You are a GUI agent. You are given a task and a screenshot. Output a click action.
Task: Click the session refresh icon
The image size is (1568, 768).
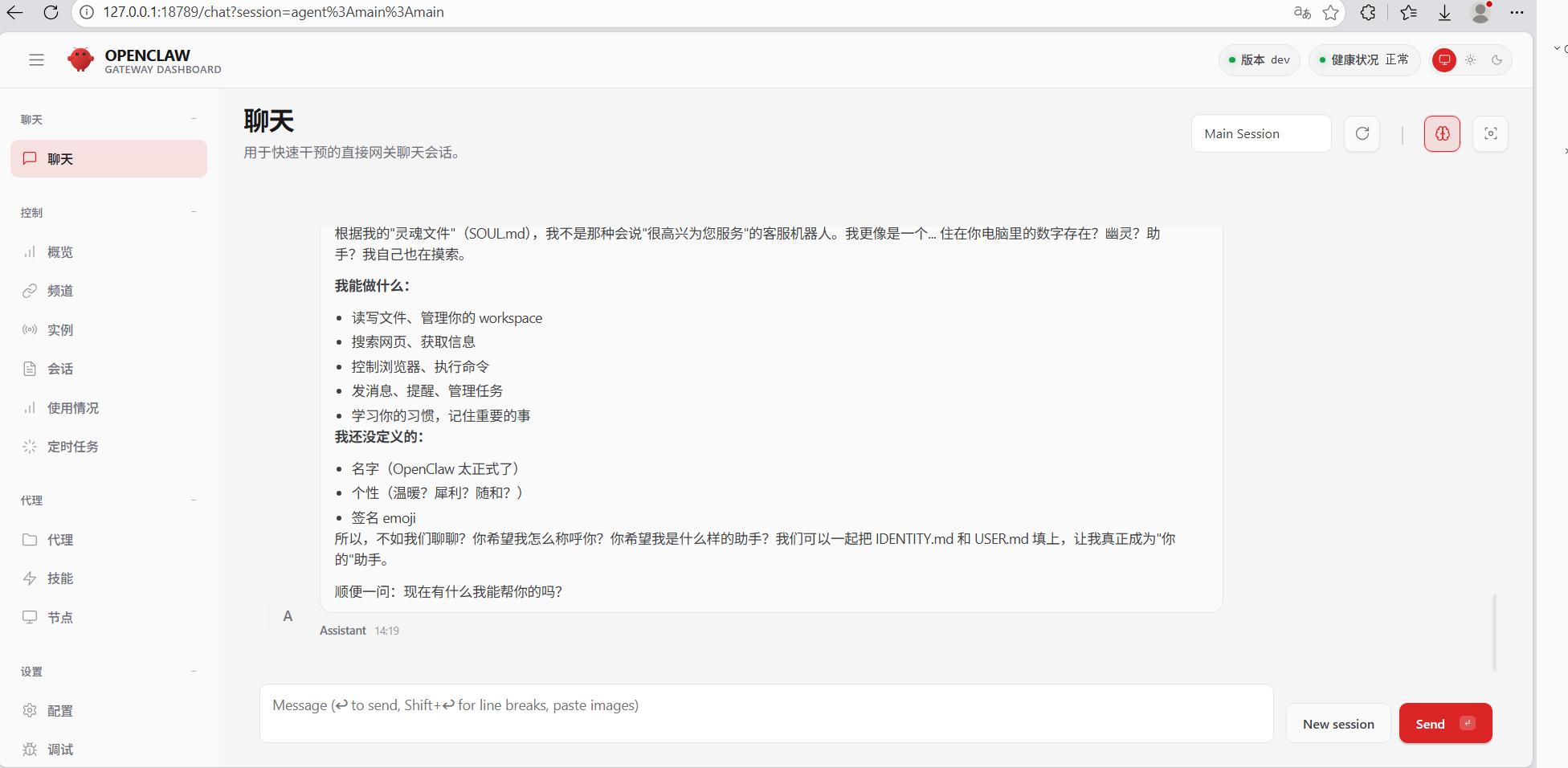tap(1362, 133)
